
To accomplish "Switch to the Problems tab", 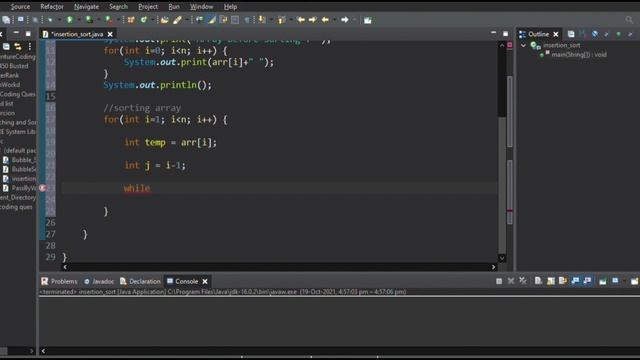I will [x=59, y=282].
